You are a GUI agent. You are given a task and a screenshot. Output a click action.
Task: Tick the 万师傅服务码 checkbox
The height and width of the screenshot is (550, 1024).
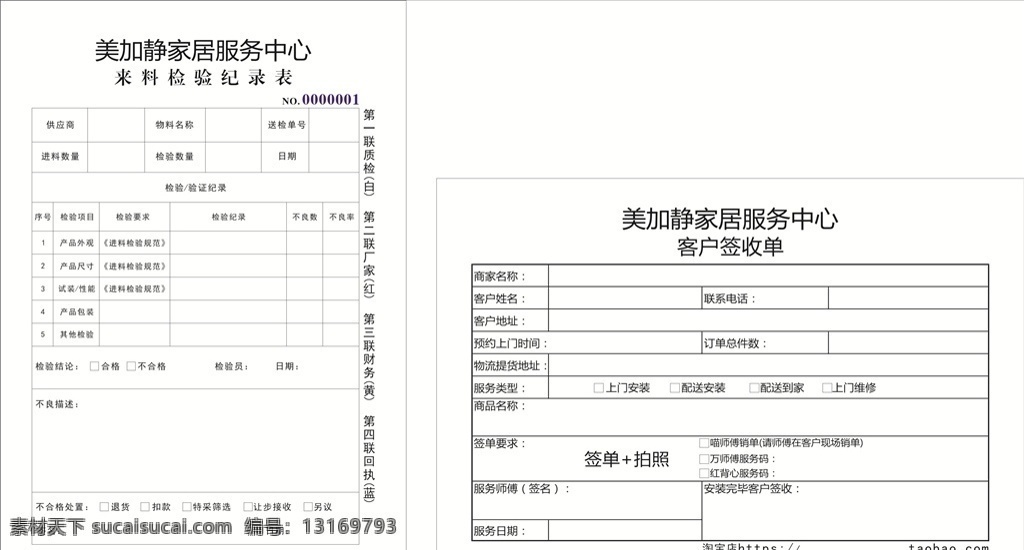click(703, 459)
